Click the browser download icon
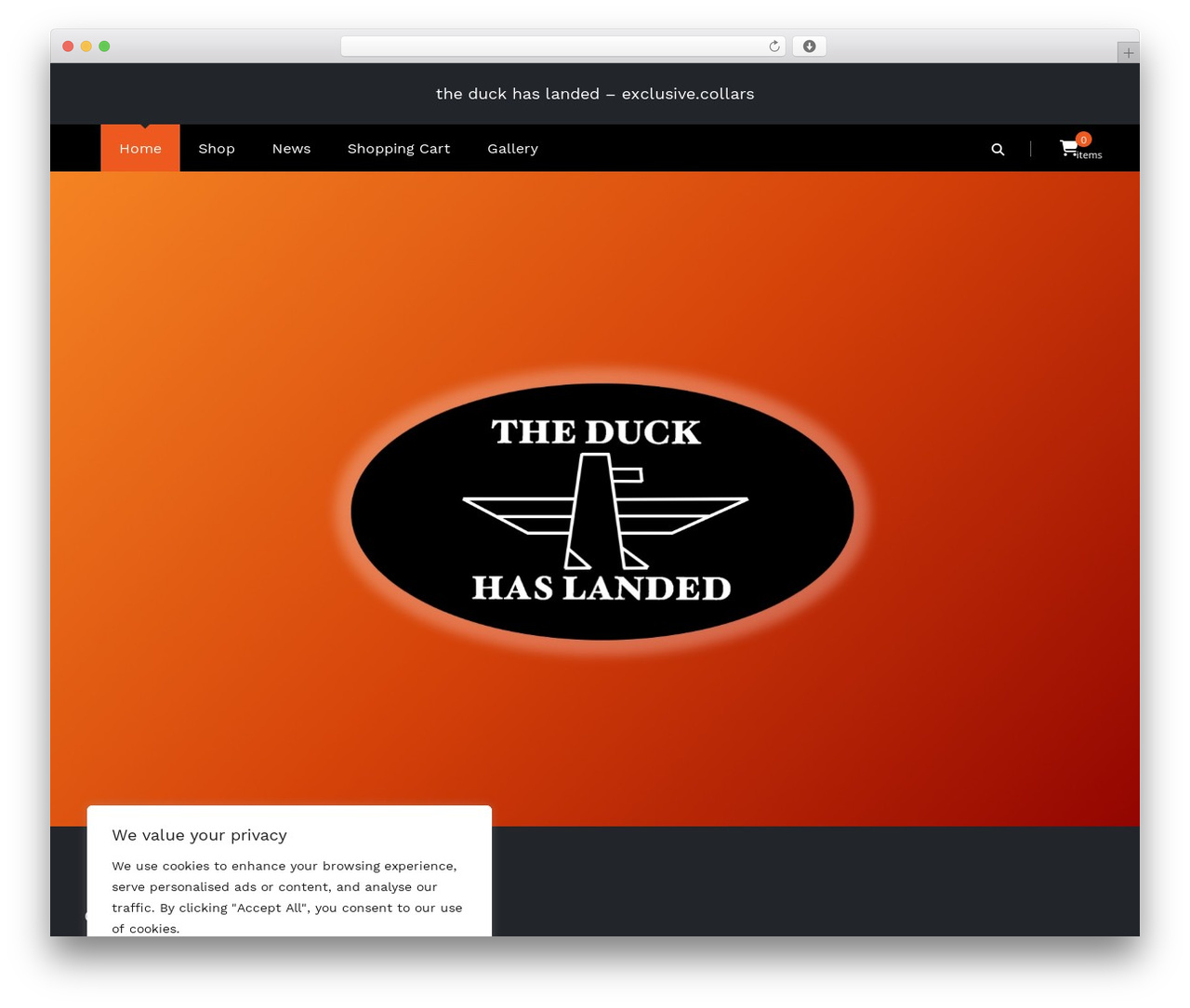1190x1008 pixels. [x=810, y=46]
